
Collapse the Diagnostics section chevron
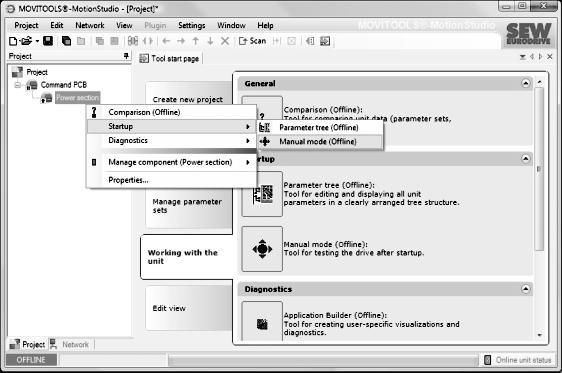[x=525, y=289]
